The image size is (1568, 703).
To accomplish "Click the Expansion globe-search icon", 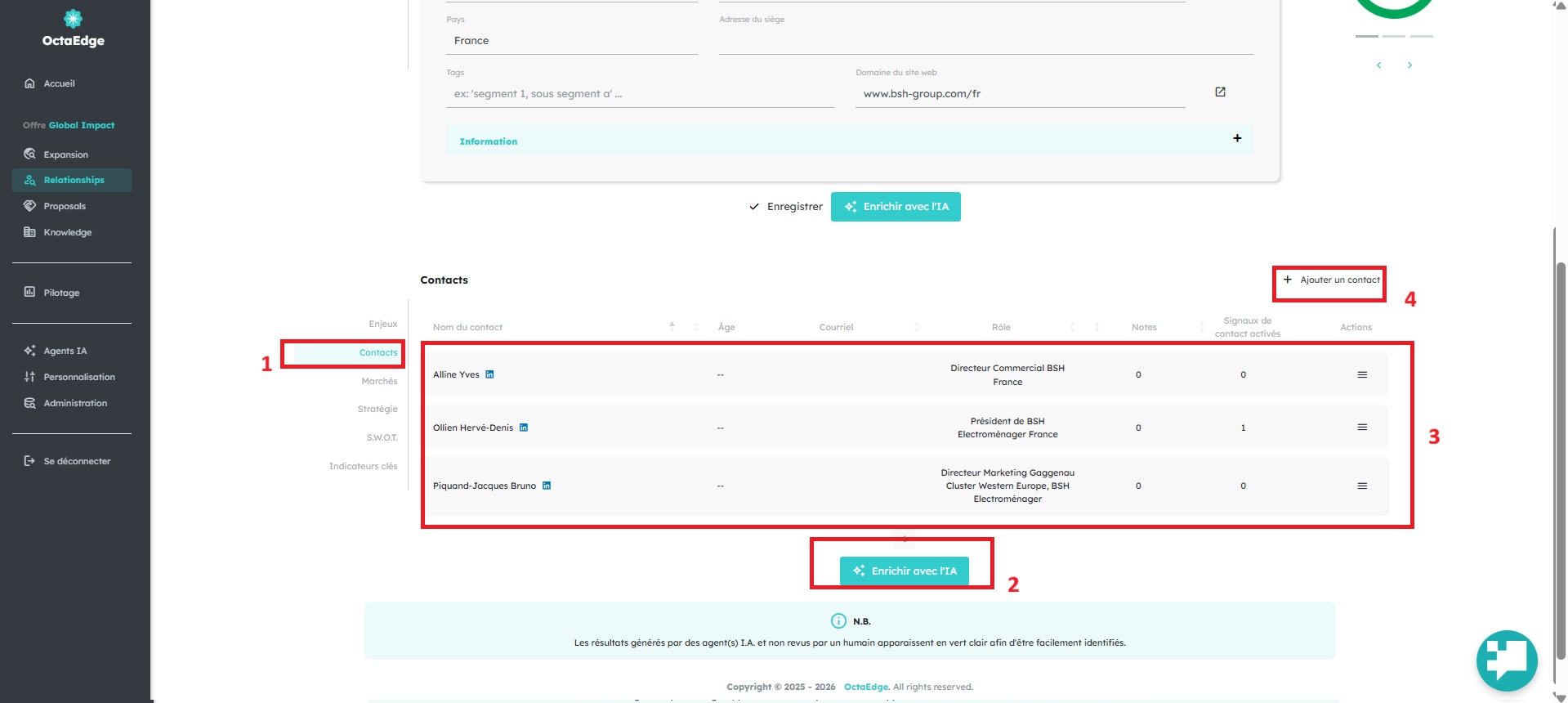I will pyautogui.click(x=30, y=154).
